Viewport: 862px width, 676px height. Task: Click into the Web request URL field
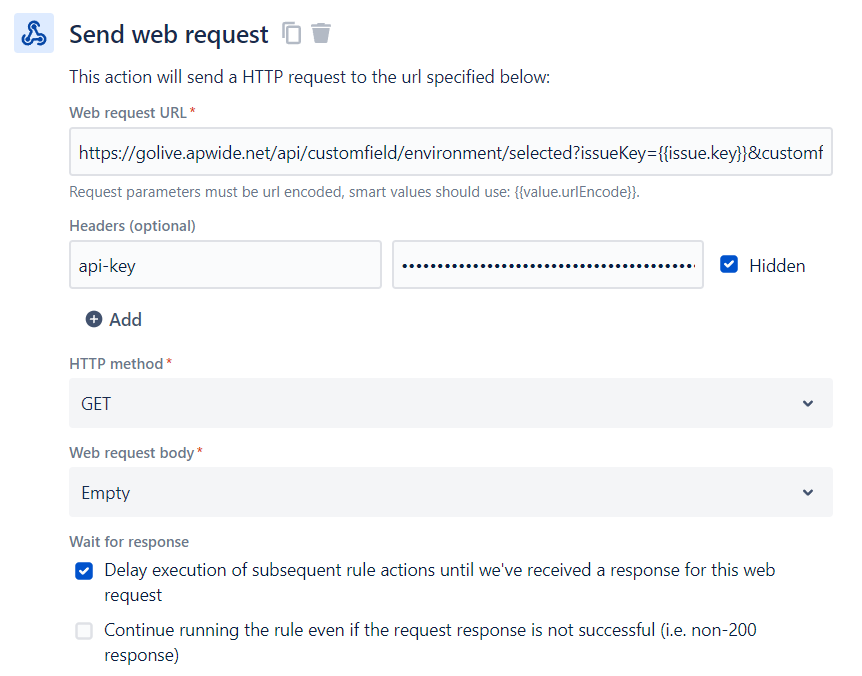click(x=450, y=152)
